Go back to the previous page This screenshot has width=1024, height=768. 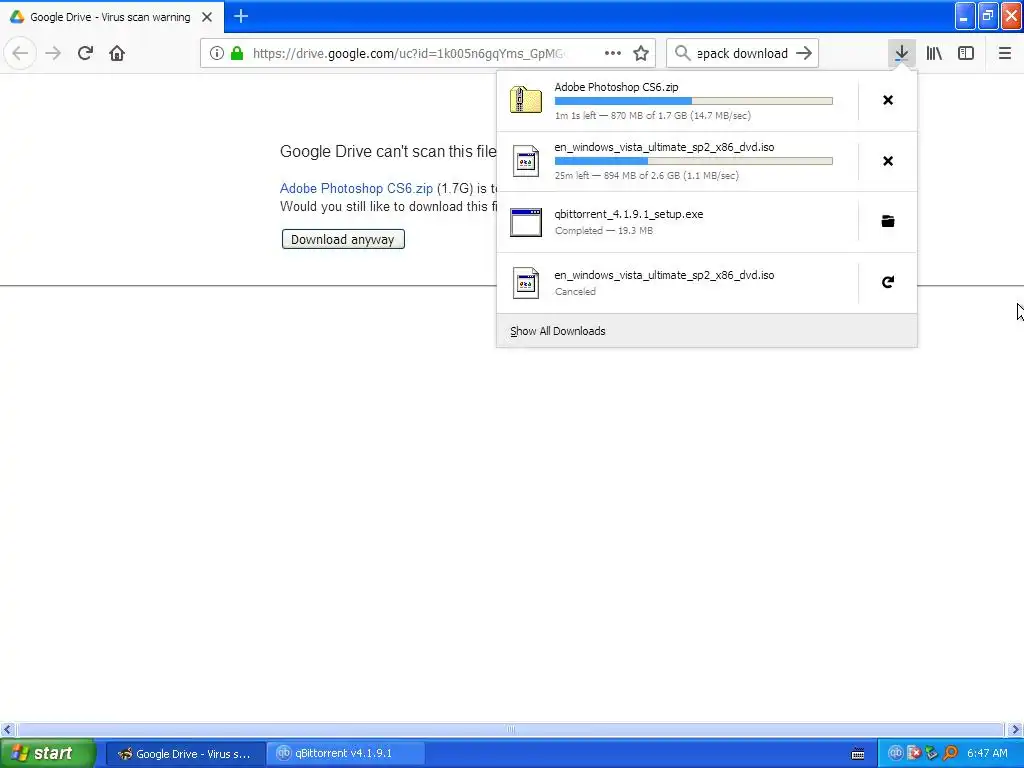(20, 53)
